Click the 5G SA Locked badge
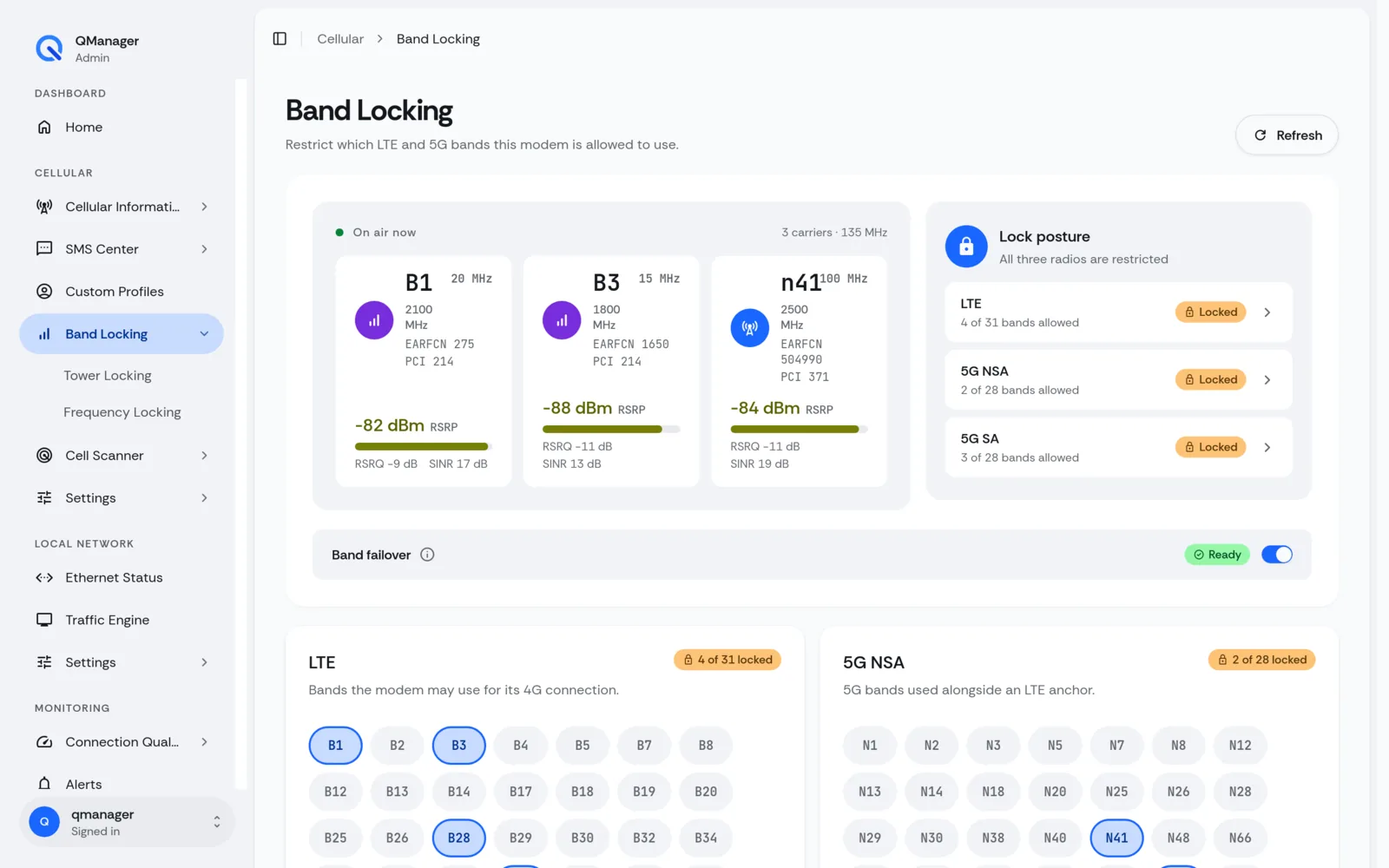The height and width of the screenshot is (868, 1389). (x=1211, y=447)
